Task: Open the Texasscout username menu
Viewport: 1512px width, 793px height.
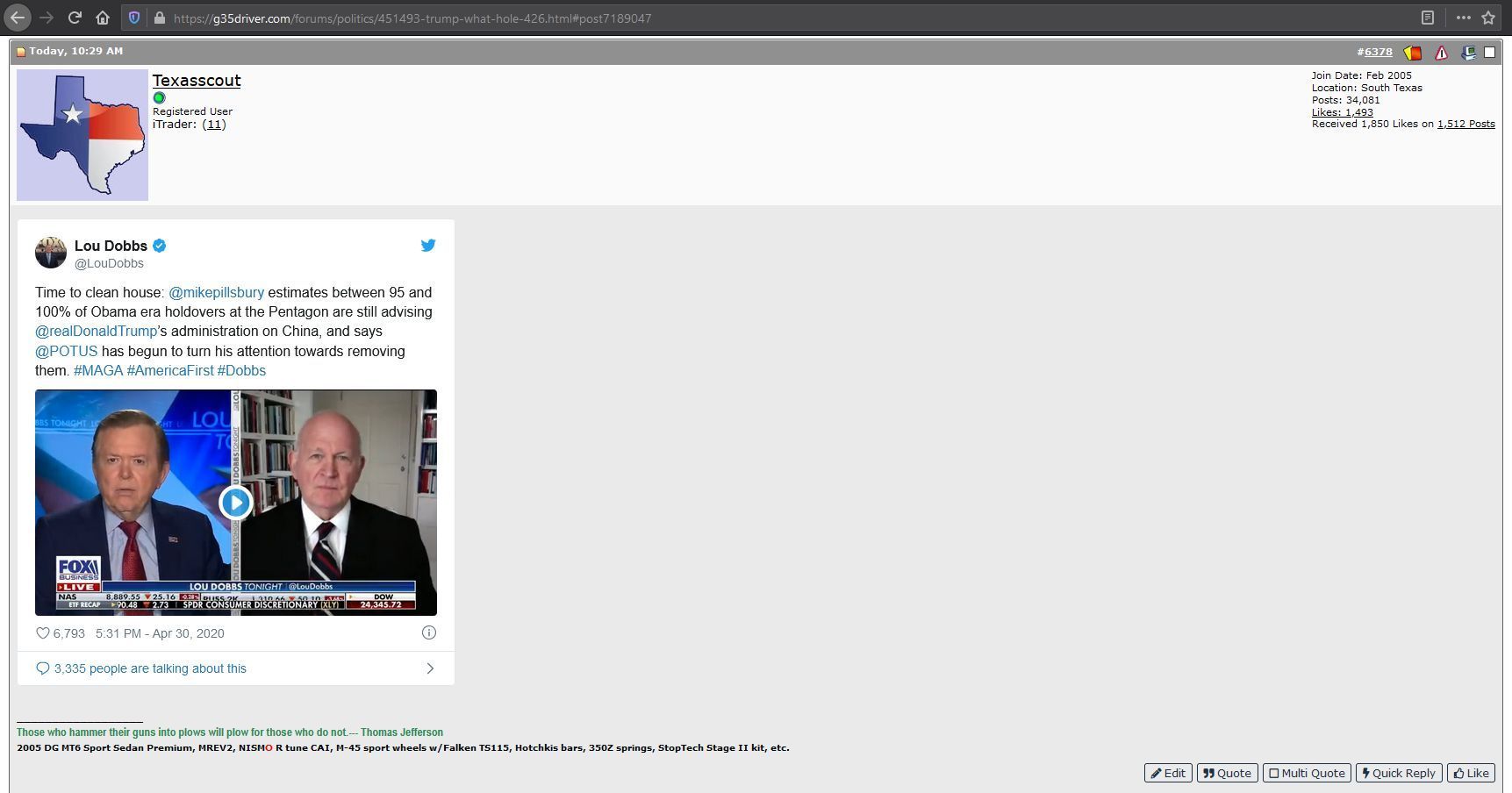Action: [x=197, y=81]
